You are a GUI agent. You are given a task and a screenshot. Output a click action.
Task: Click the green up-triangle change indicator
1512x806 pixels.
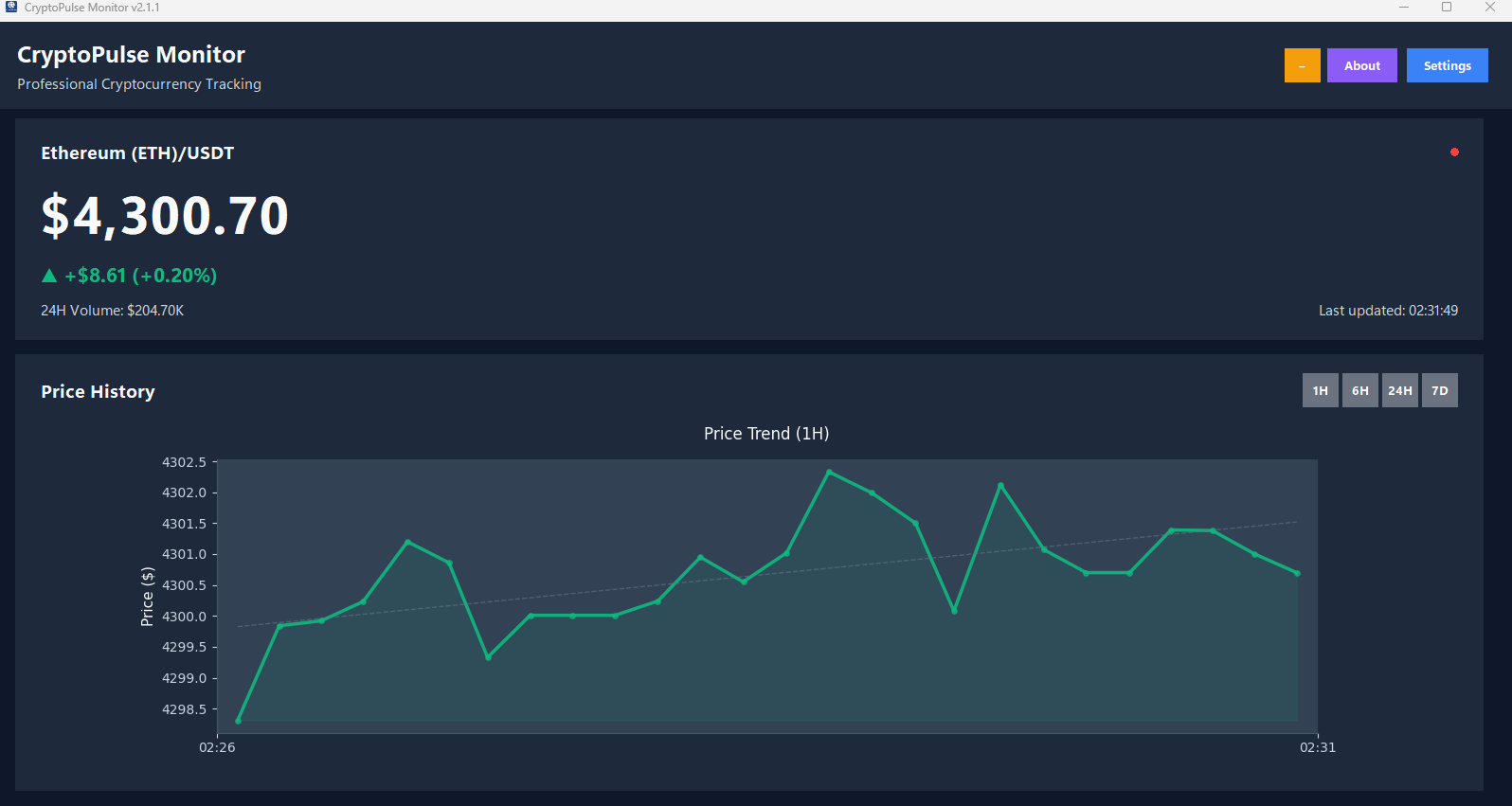pyautogui.click(x=49, y=276)
